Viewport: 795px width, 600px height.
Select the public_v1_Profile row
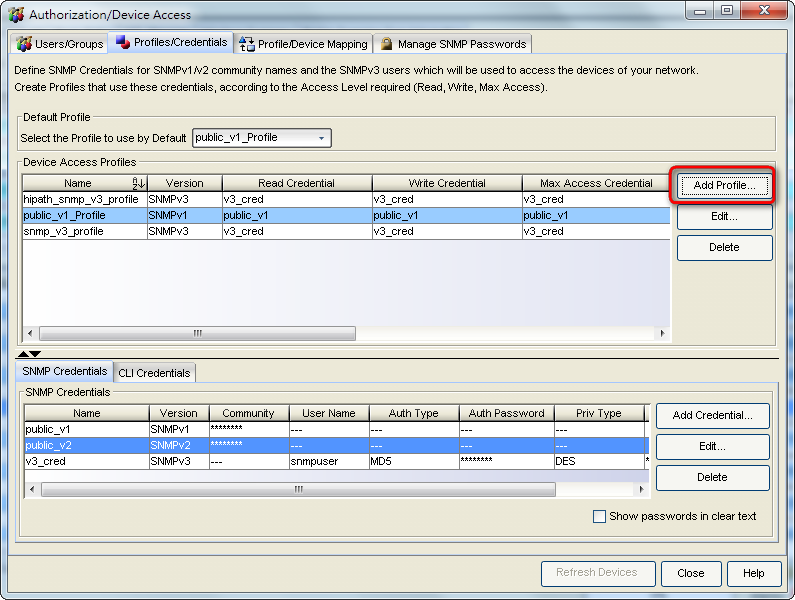point(346,216)
